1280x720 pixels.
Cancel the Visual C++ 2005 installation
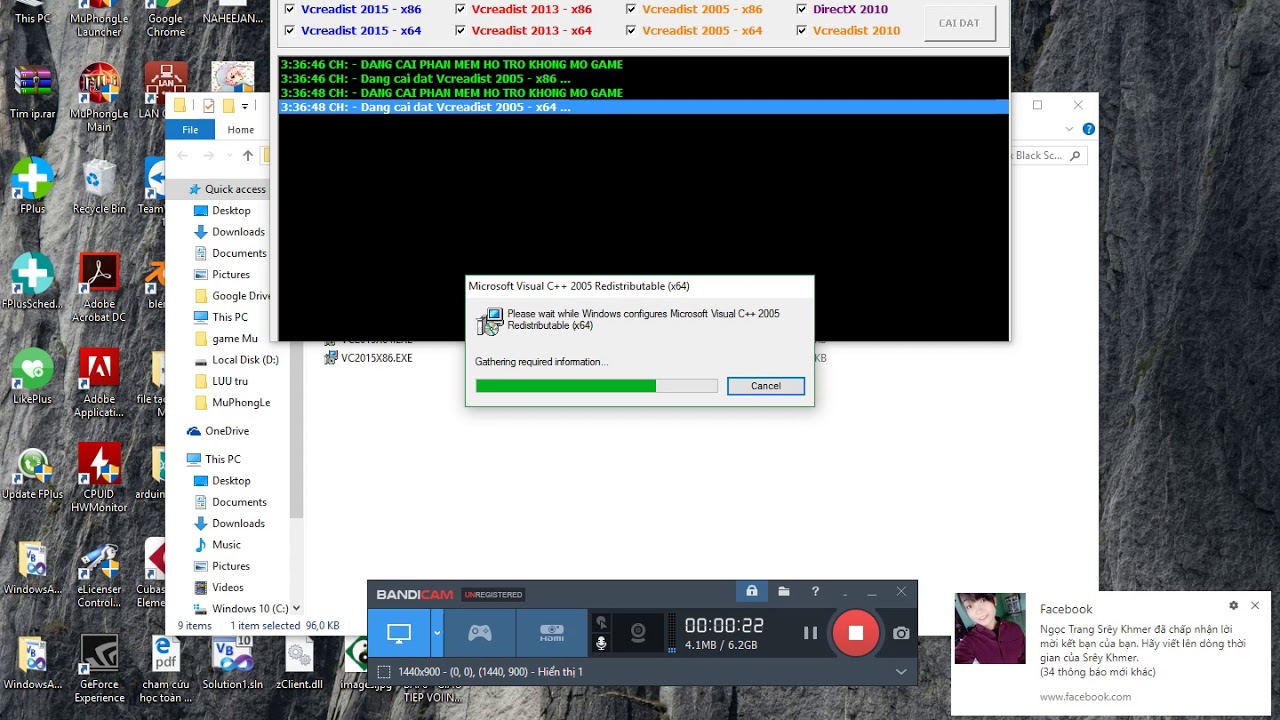[766, 386]
